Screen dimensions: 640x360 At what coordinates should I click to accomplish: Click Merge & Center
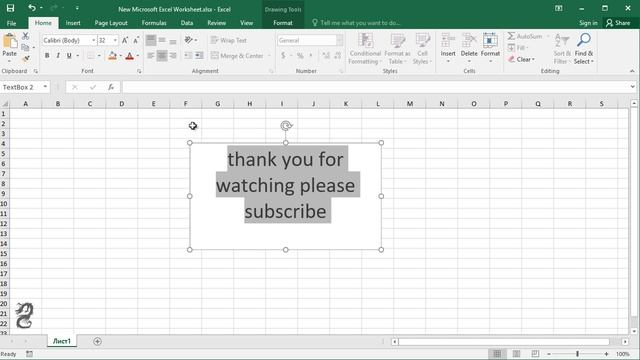point(237,56)
